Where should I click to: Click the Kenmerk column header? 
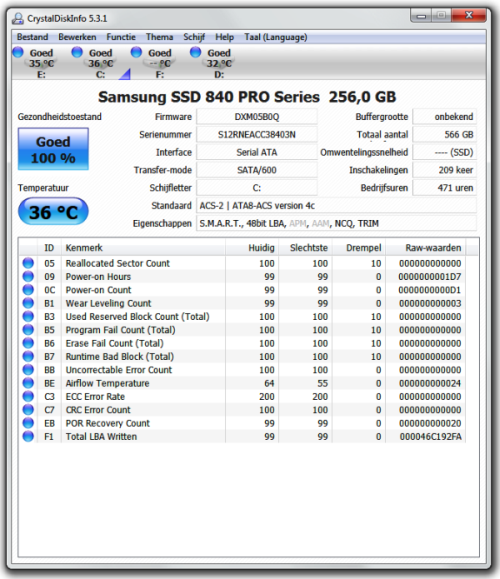pos(143,247)
